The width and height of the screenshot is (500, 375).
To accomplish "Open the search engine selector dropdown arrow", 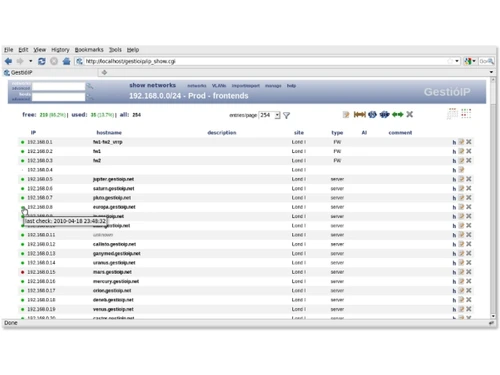I will pos(474,61).
